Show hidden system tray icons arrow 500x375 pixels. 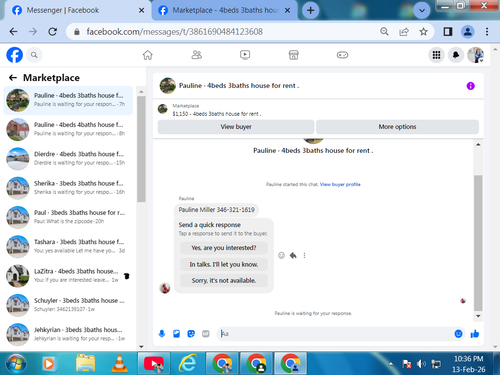click(391, 364)
